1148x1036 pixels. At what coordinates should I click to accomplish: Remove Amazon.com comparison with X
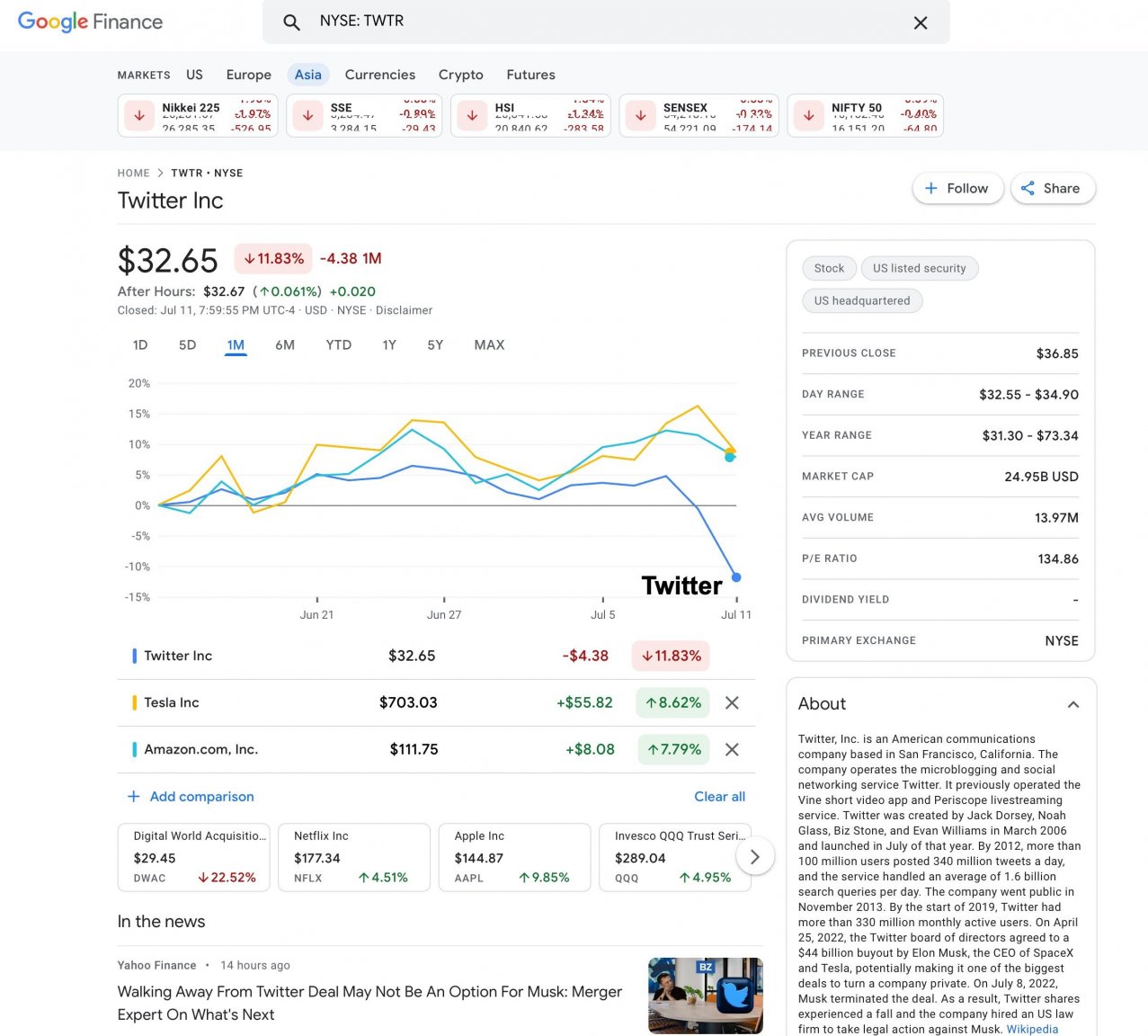pyautogui.click(x=732, y=749)
